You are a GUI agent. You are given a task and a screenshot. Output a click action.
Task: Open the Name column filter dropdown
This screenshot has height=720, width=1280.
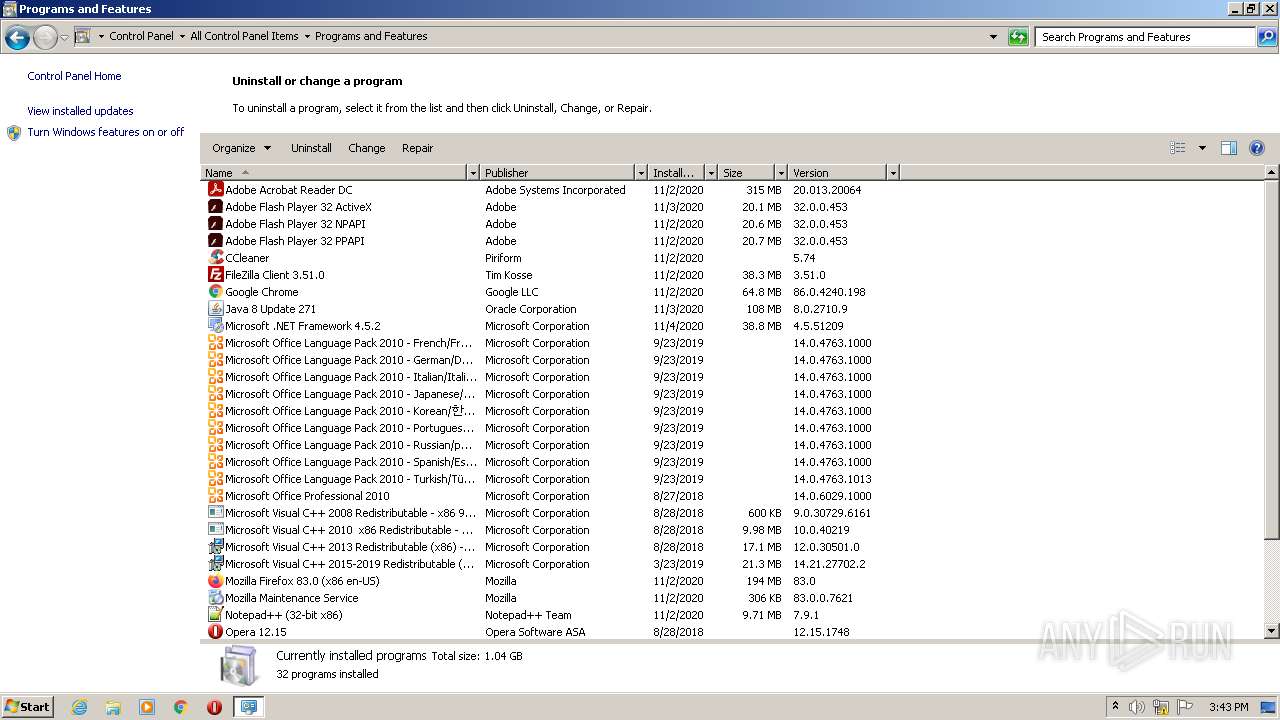pos(473,173)
